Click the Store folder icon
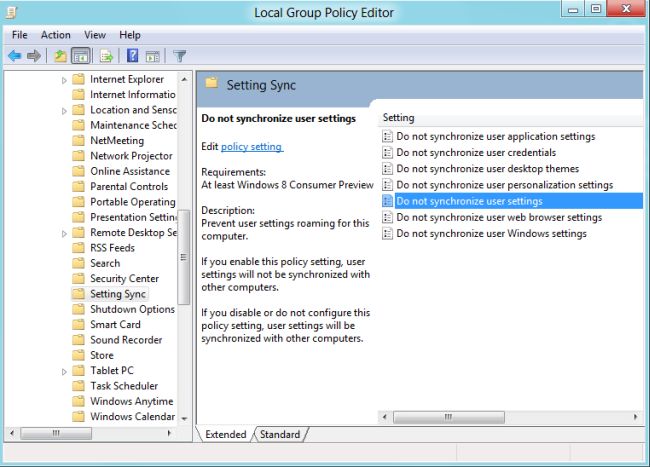Viewport: 650px width, 467px height. 78,355
